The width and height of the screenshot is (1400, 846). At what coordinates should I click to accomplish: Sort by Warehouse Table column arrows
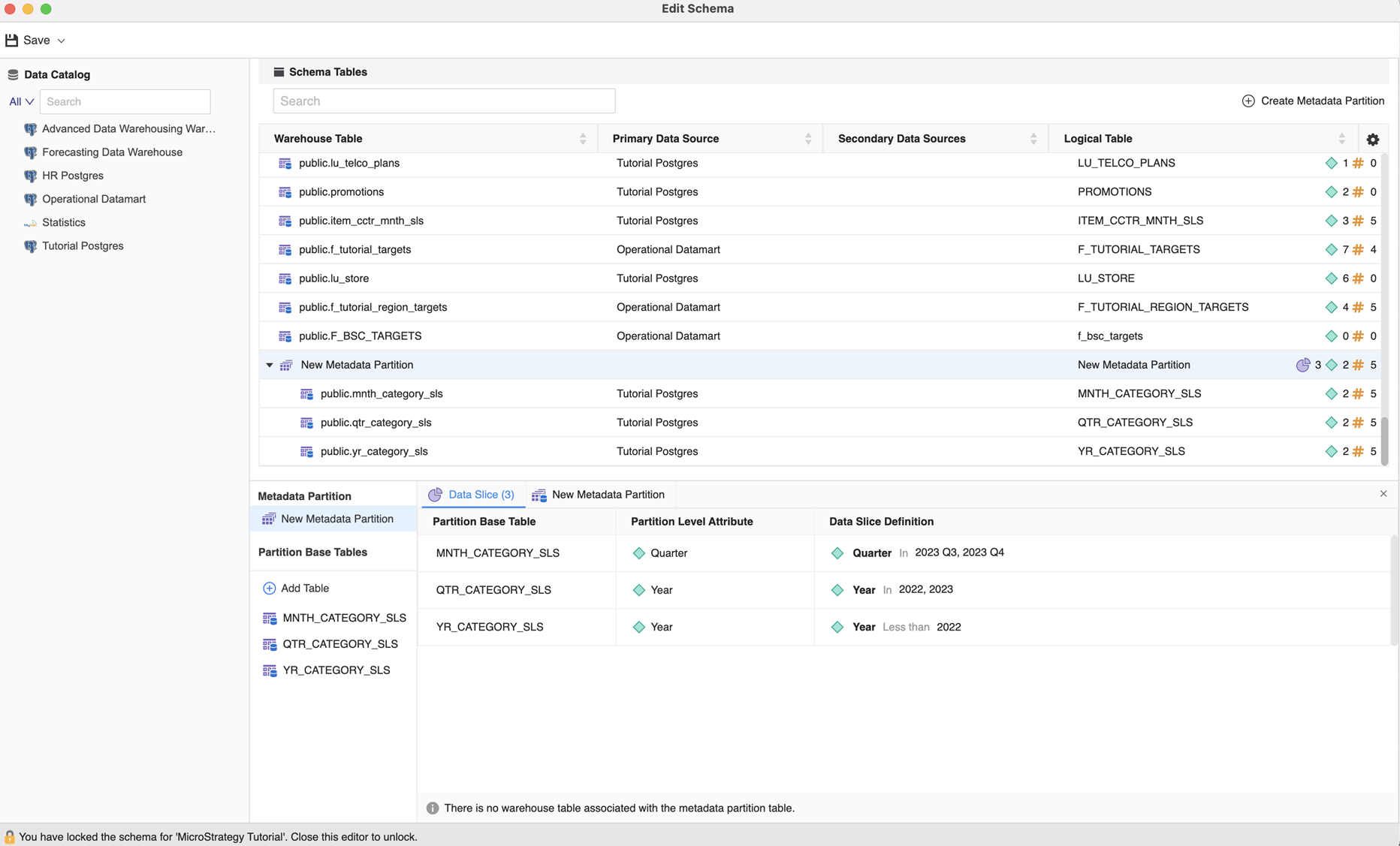tap(583, 139)
